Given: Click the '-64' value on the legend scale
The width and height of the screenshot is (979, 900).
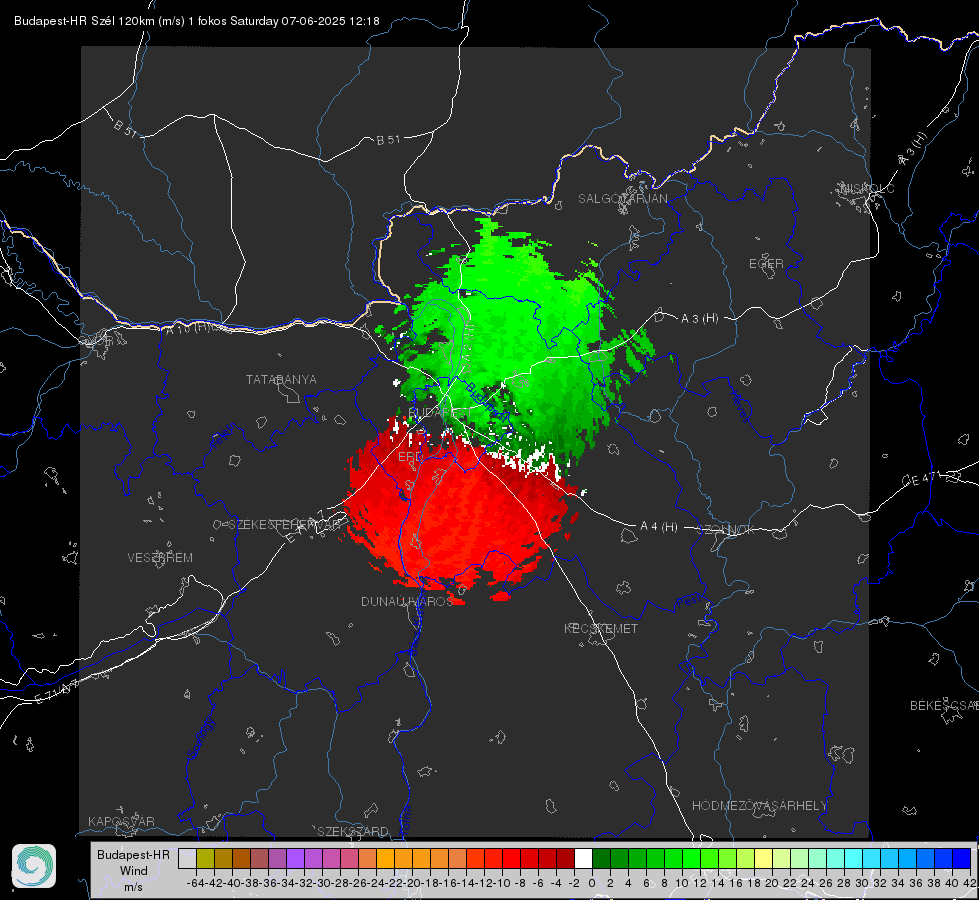Looking at the screenshot, I should 195,883.
